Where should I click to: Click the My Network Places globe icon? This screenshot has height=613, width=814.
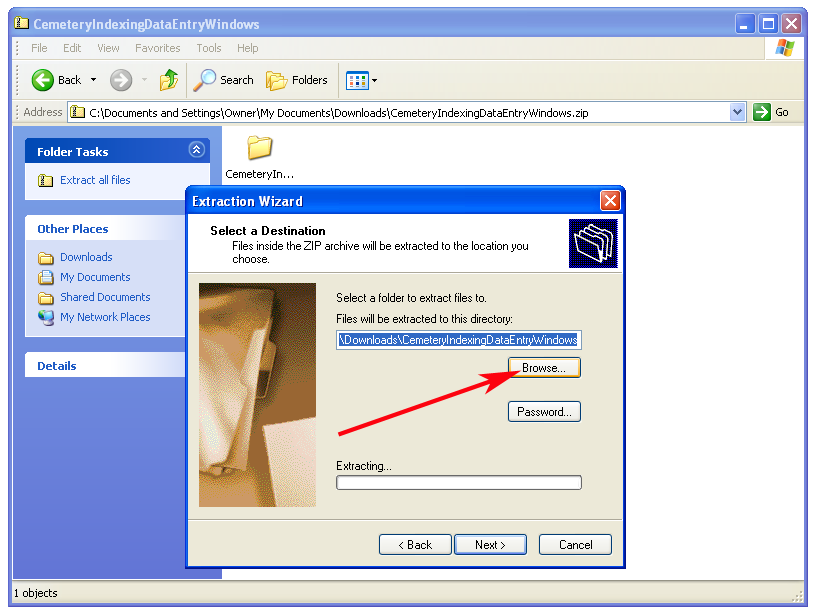pos(46,317)
